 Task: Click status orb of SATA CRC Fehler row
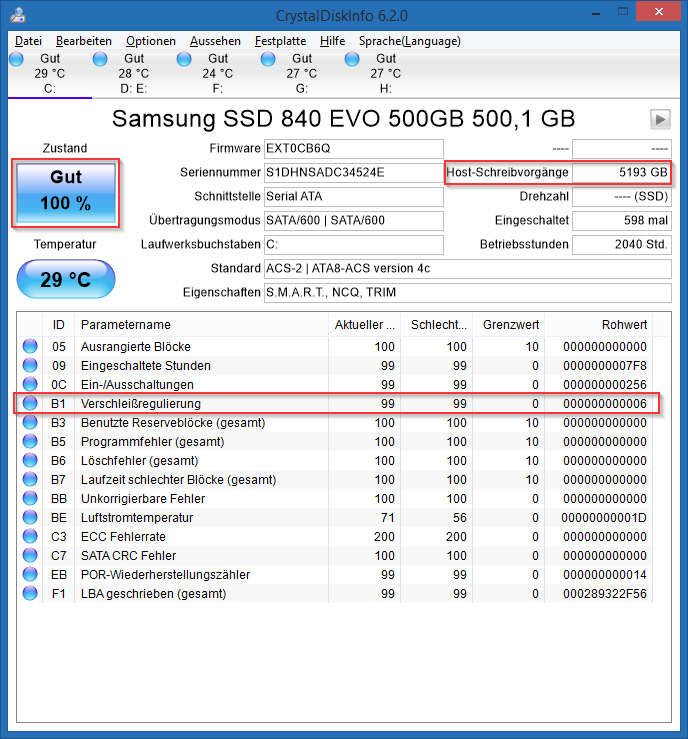(30, 555)
